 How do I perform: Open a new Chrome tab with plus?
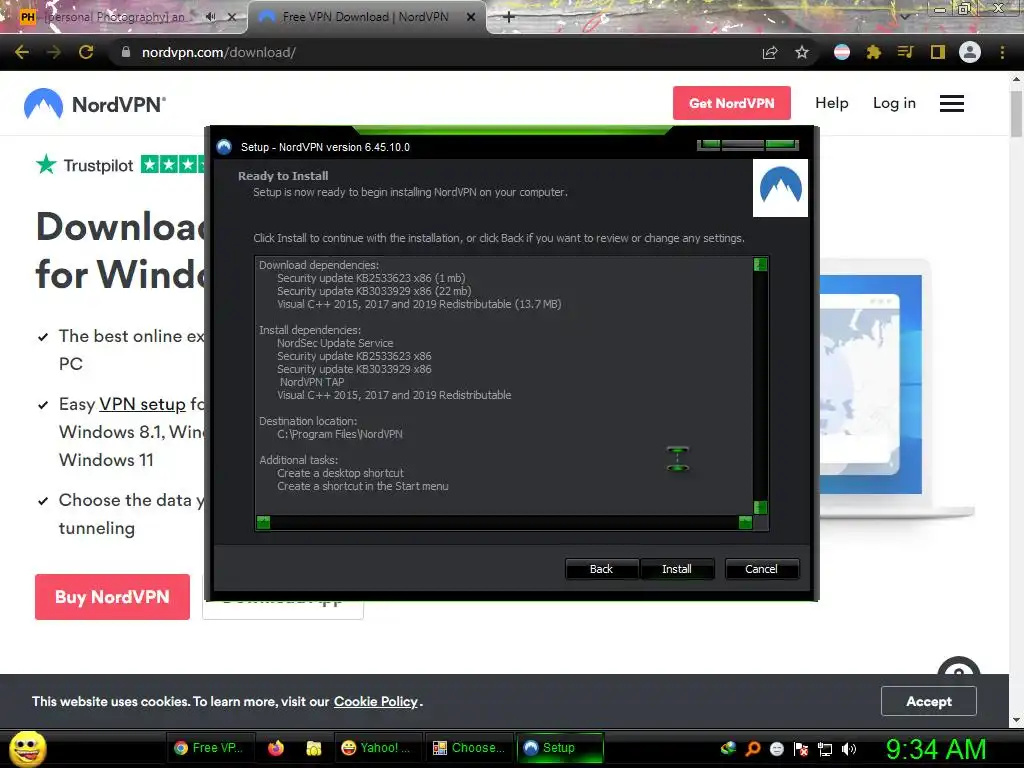[x=509, y=17]
